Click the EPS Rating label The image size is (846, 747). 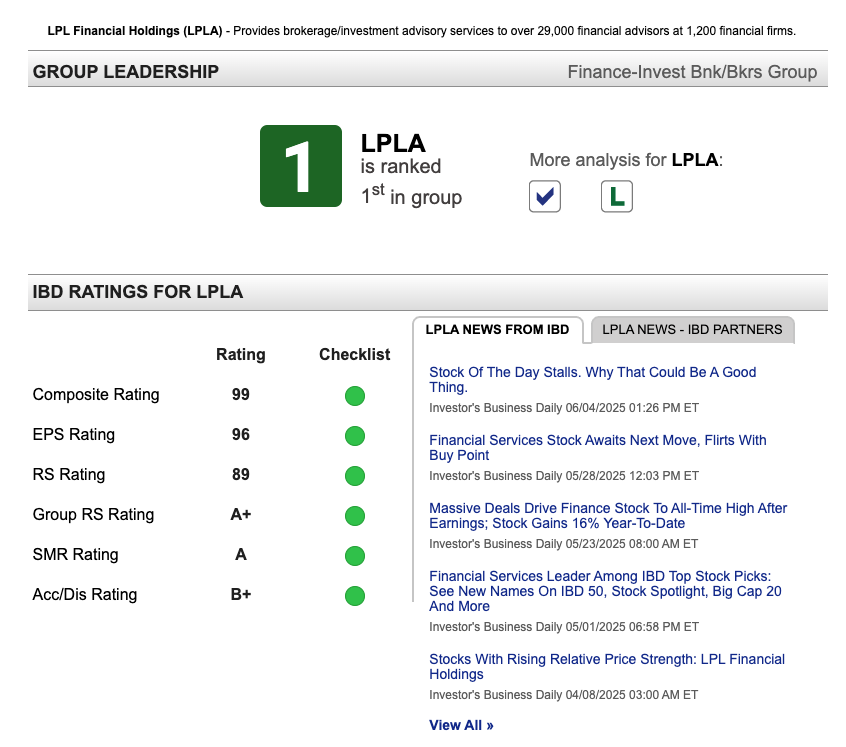point(74,434)
